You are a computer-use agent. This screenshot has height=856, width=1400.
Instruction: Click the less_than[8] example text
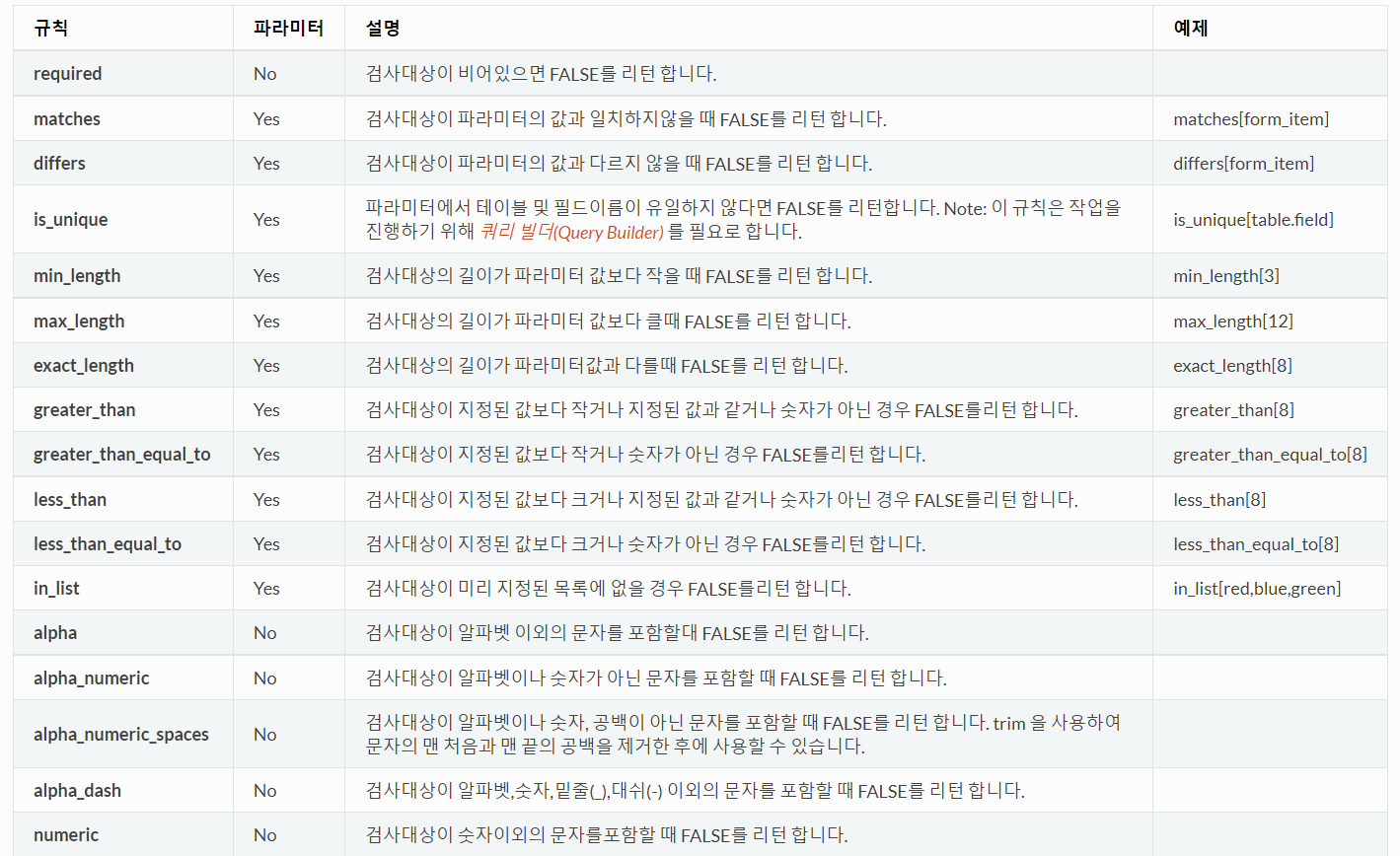pyautogui.click(x=1218, y=500)
